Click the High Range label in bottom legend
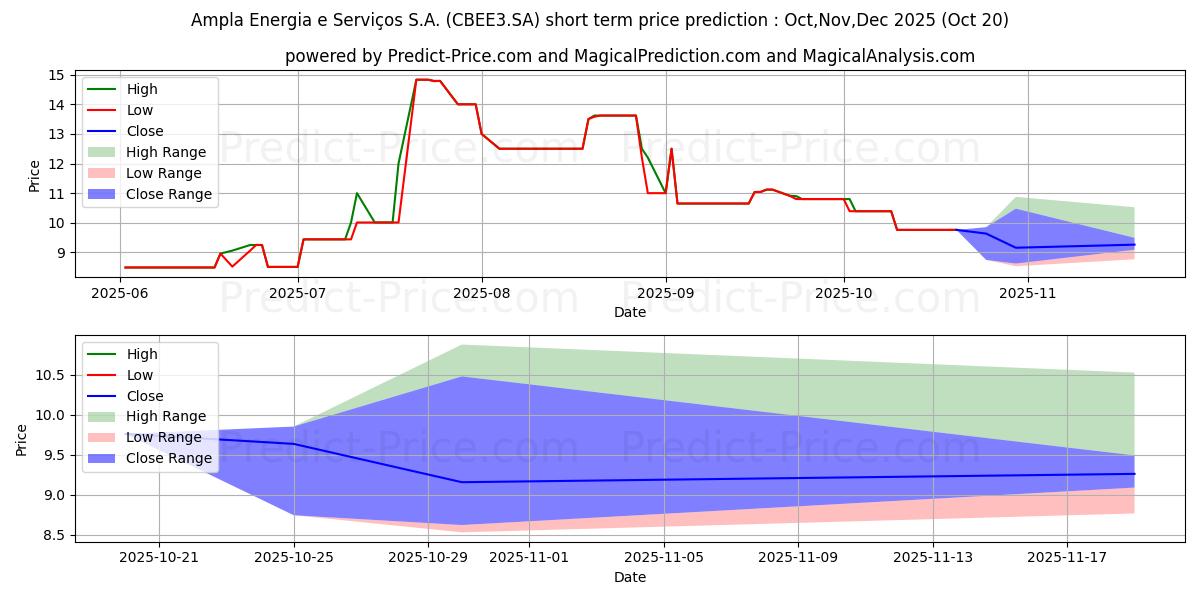Viewport: 1200px width, 600px height. pyautogui.click(x=166, y=417)
